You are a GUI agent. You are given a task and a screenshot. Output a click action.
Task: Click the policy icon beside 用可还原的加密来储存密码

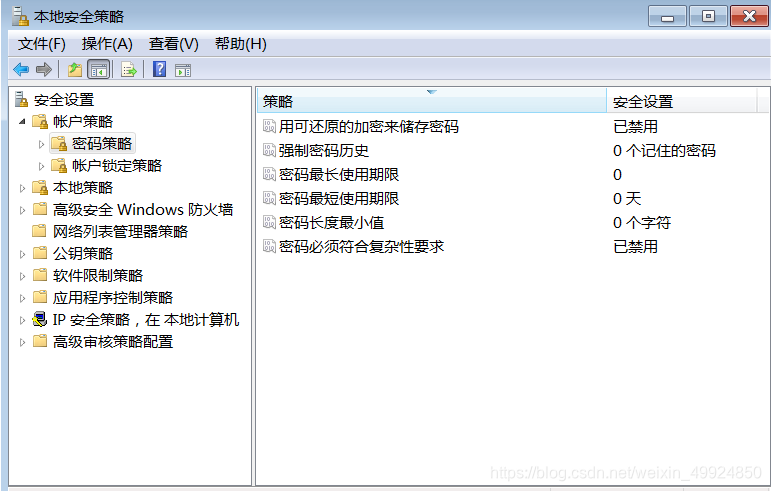[269, 126]
